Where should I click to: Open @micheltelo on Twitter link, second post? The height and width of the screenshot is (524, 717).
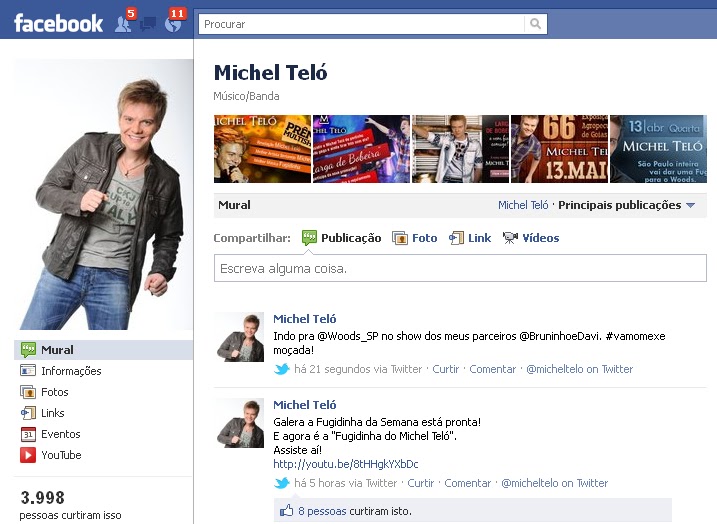[x=554, y=483]
